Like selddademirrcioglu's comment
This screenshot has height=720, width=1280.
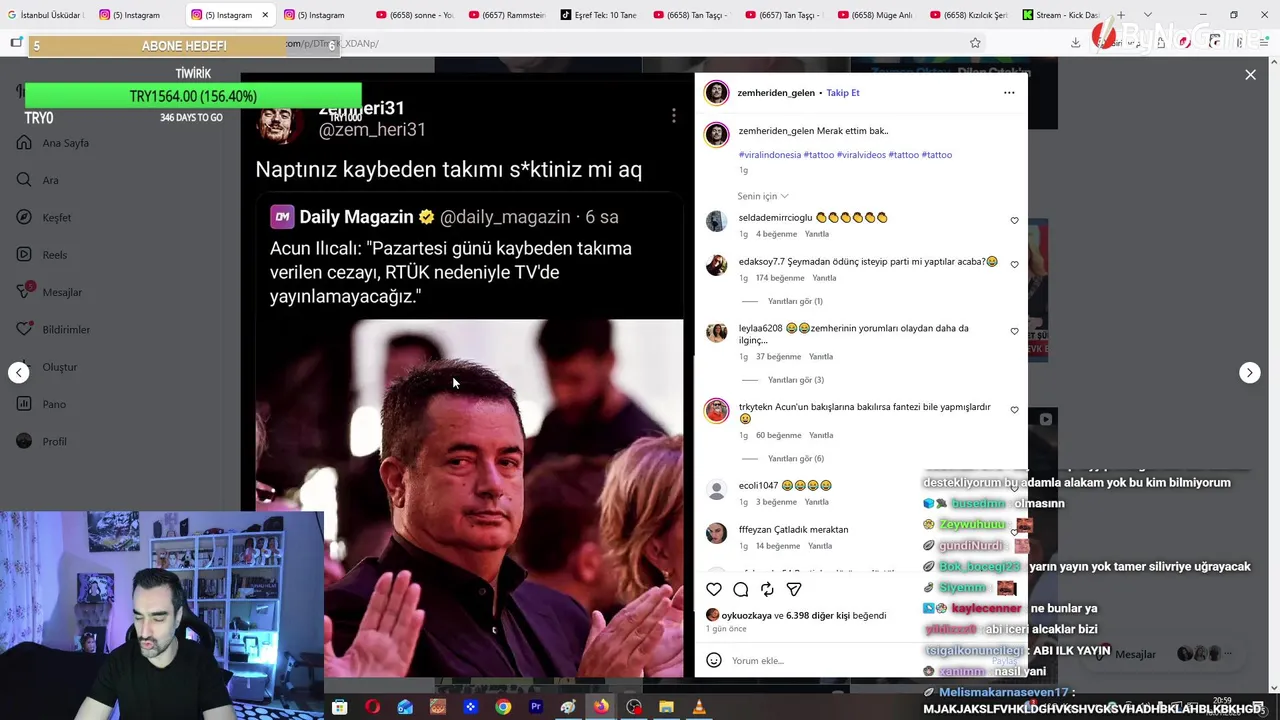tap(1014, 221)
